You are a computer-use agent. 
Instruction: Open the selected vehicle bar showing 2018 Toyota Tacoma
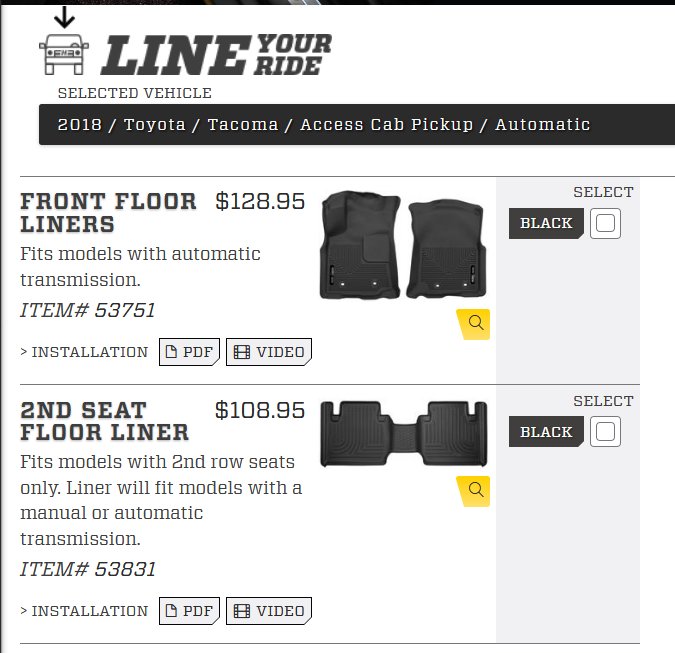[357, 124]
